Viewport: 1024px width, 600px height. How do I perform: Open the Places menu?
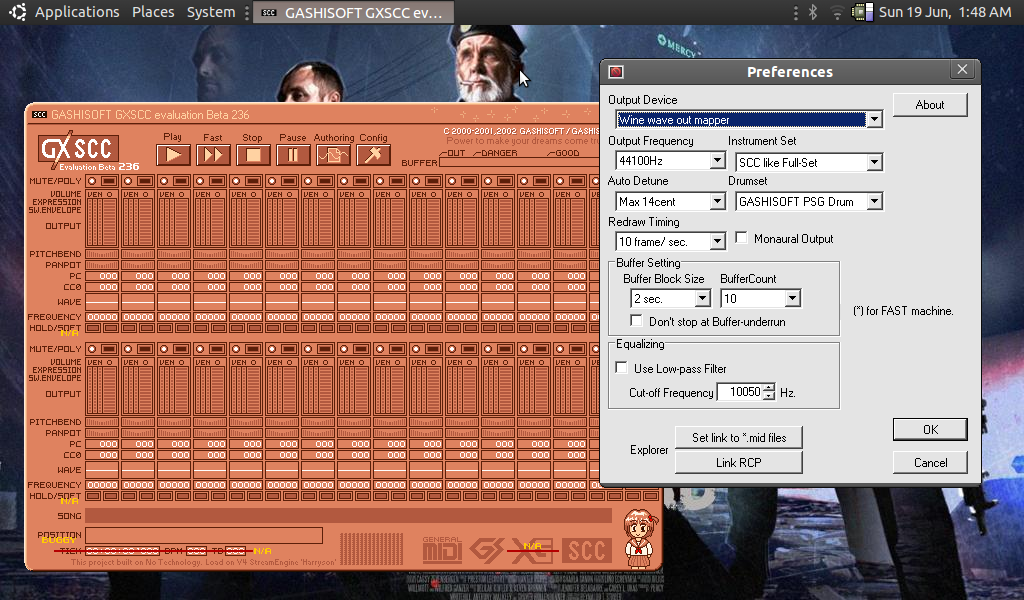point(152,12)
